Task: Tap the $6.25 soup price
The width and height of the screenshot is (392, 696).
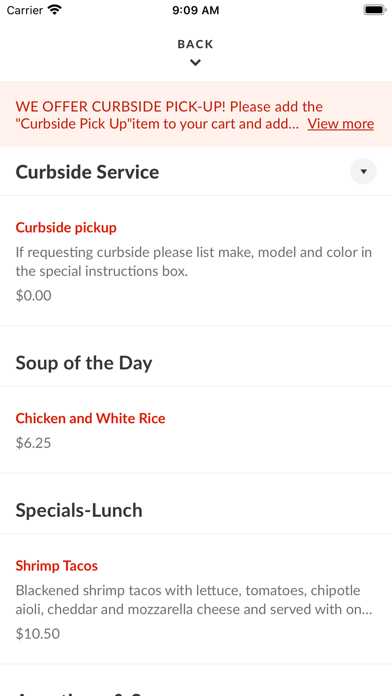Action: (33, 443)
